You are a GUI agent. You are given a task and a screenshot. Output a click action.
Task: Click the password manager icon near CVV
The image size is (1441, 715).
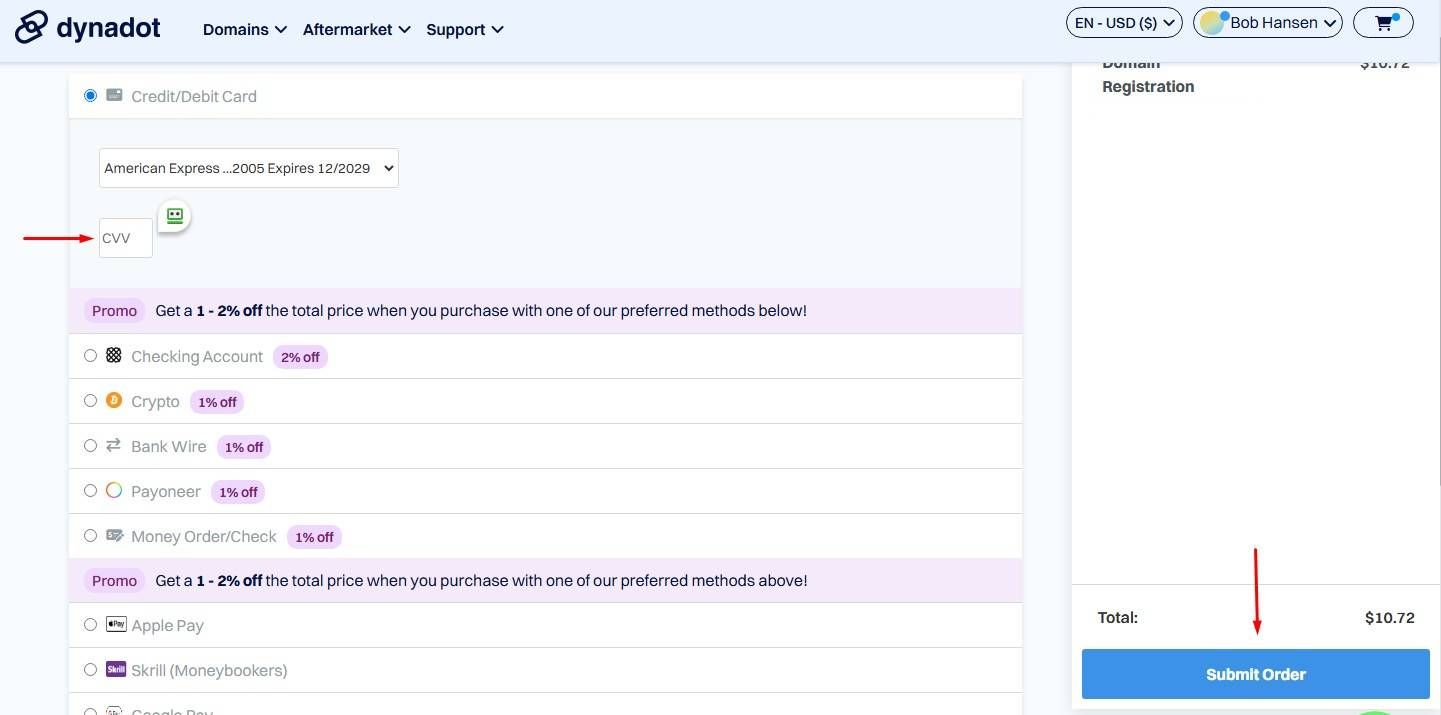pos(175,215)
